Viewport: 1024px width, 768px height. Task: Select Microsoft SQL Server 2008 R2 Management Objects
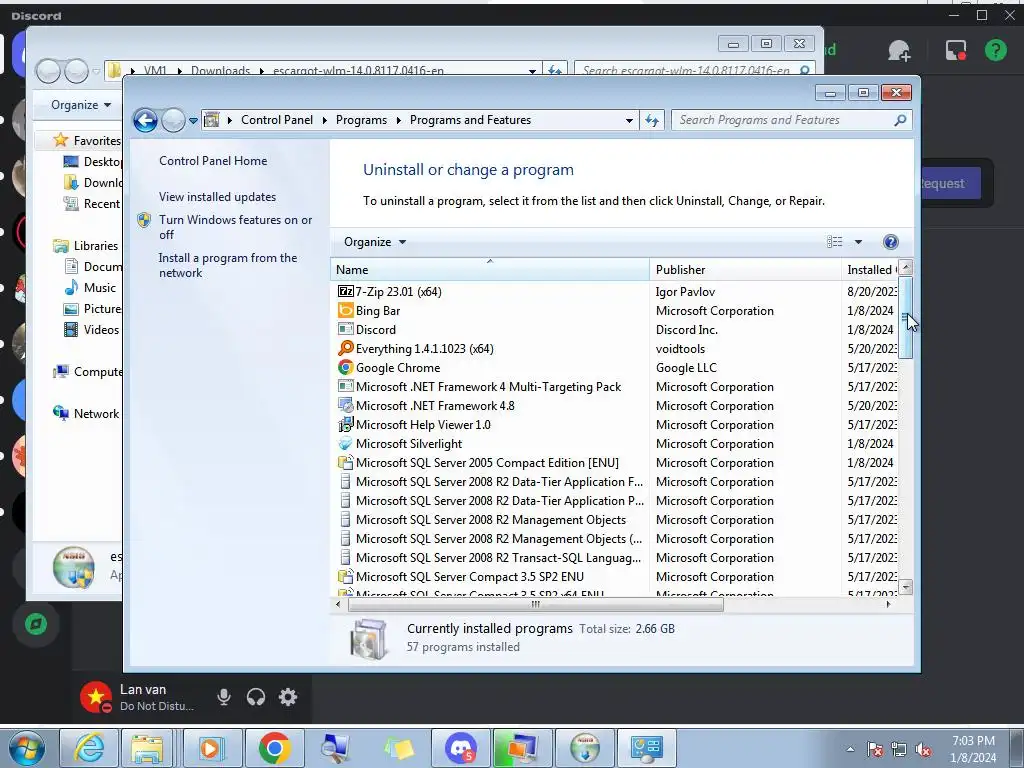(490, 520)
